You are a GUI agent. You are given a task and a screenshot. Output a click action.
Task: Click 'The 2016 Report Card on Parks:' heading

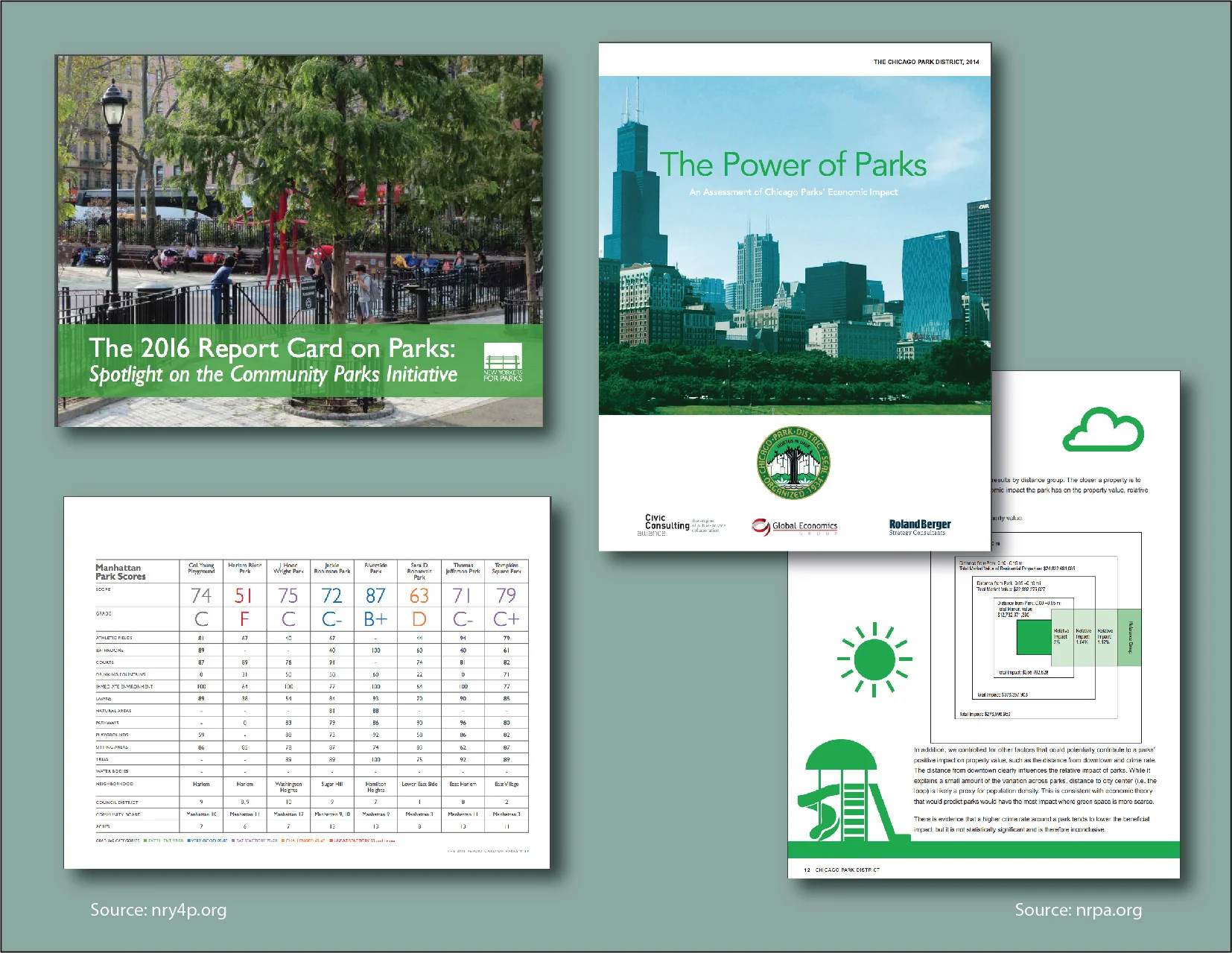pyautogui.click(x=272, y=348)
